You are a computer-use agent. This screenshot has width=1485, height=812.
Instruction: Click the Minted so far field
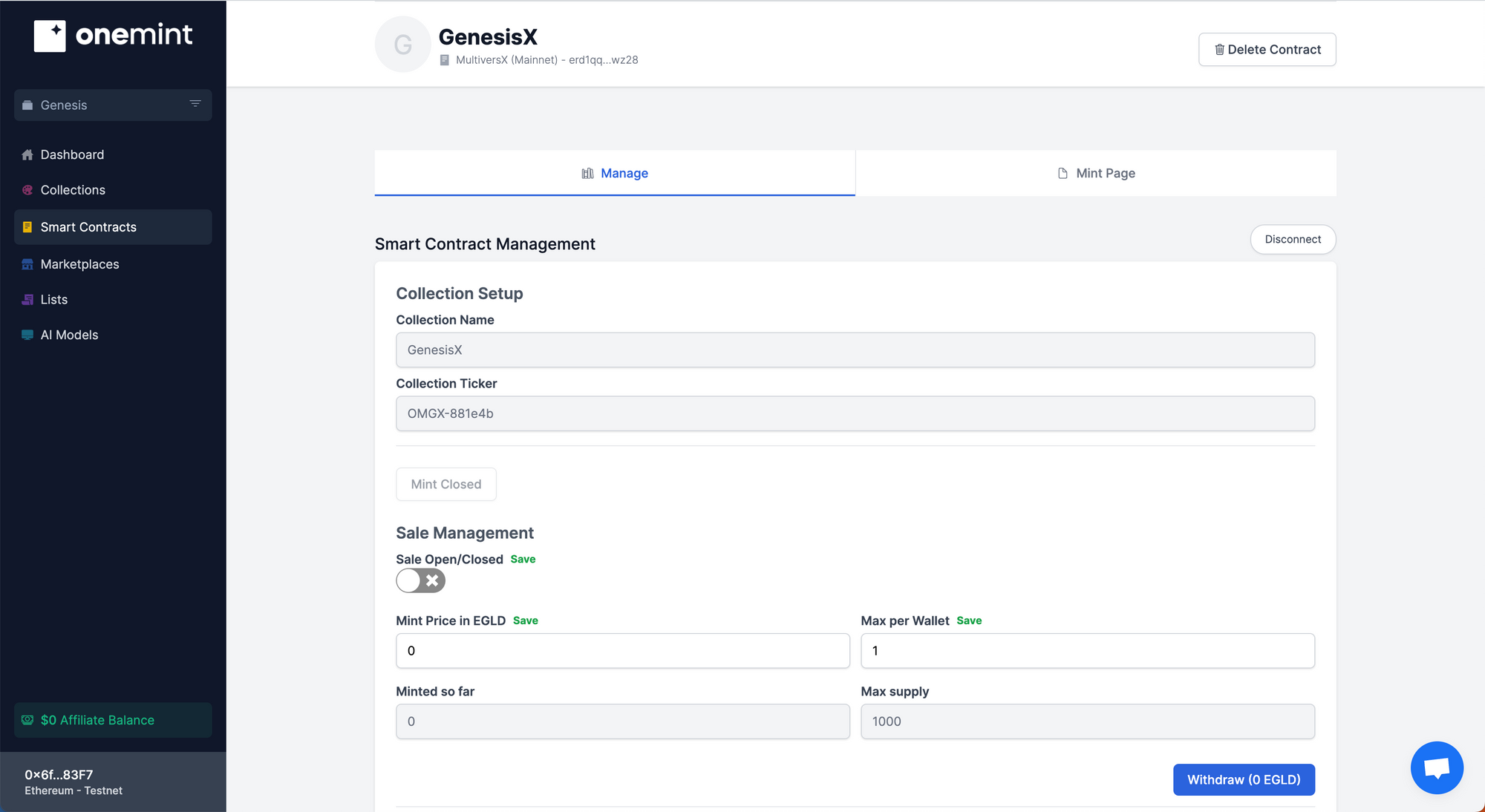[x=622, y=721]
